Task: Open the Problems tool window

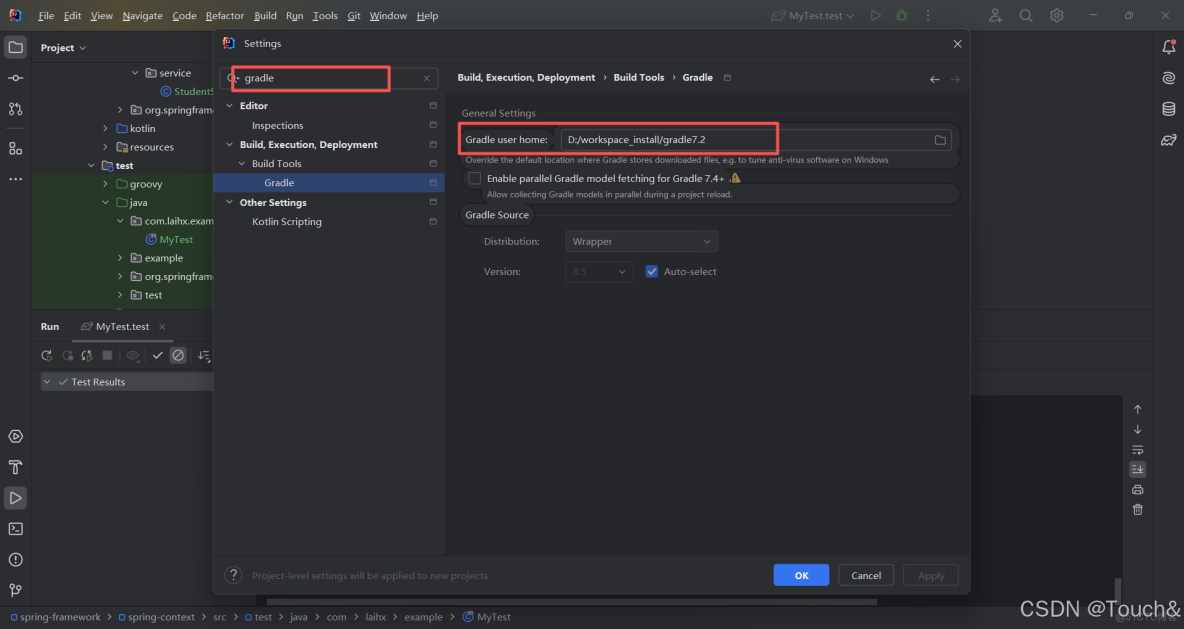Action: click(15, 559)
